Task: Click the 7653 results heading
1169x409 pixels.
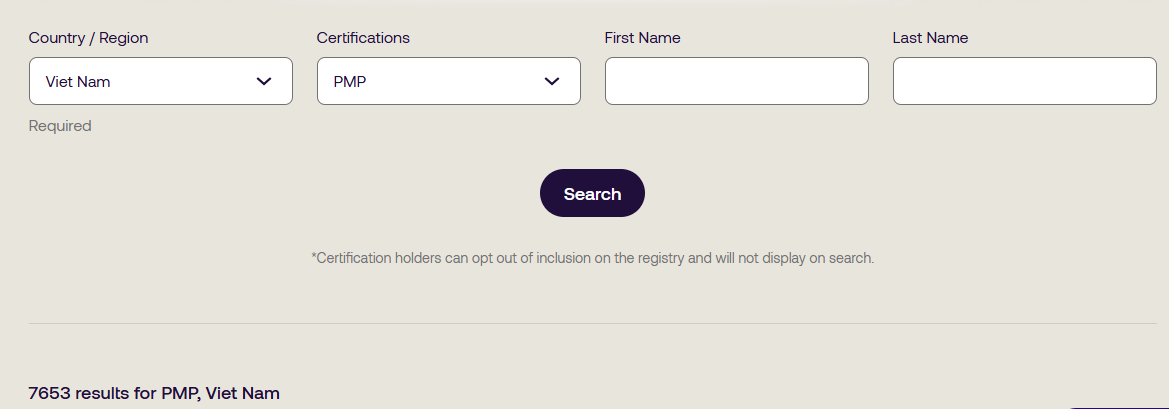Action: click(154, 393)
